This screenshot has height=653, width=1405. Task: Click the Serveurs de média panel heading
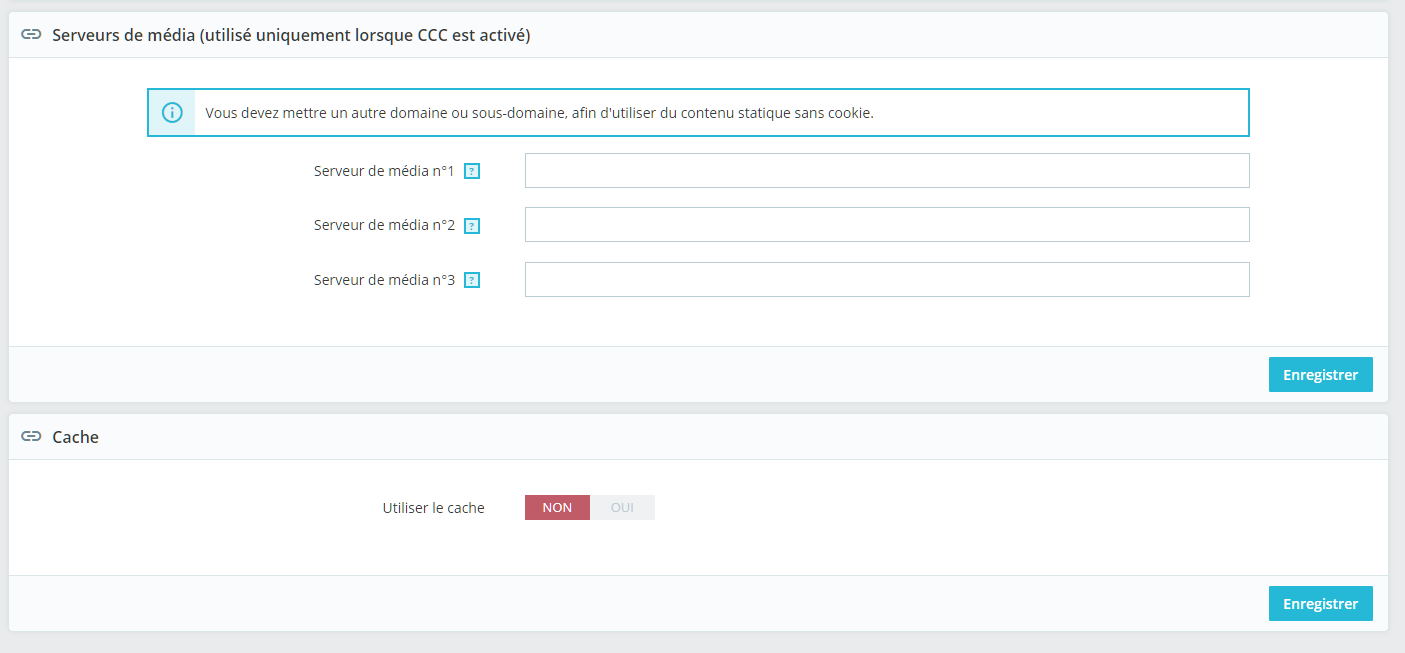tap(291, 35)
